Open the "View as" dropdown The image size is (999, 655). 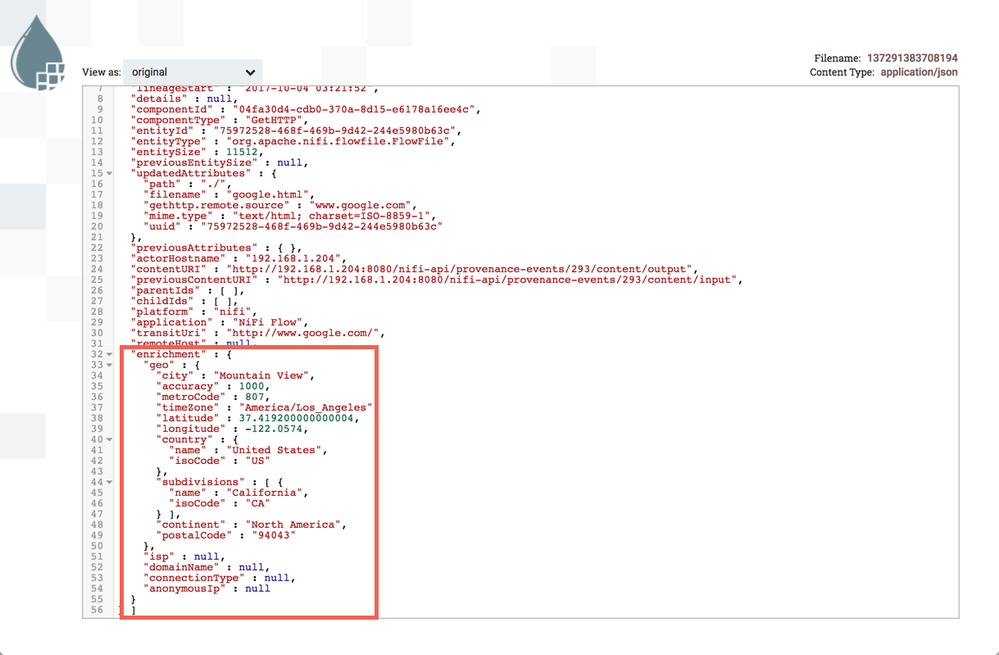(x=192, y=71)
